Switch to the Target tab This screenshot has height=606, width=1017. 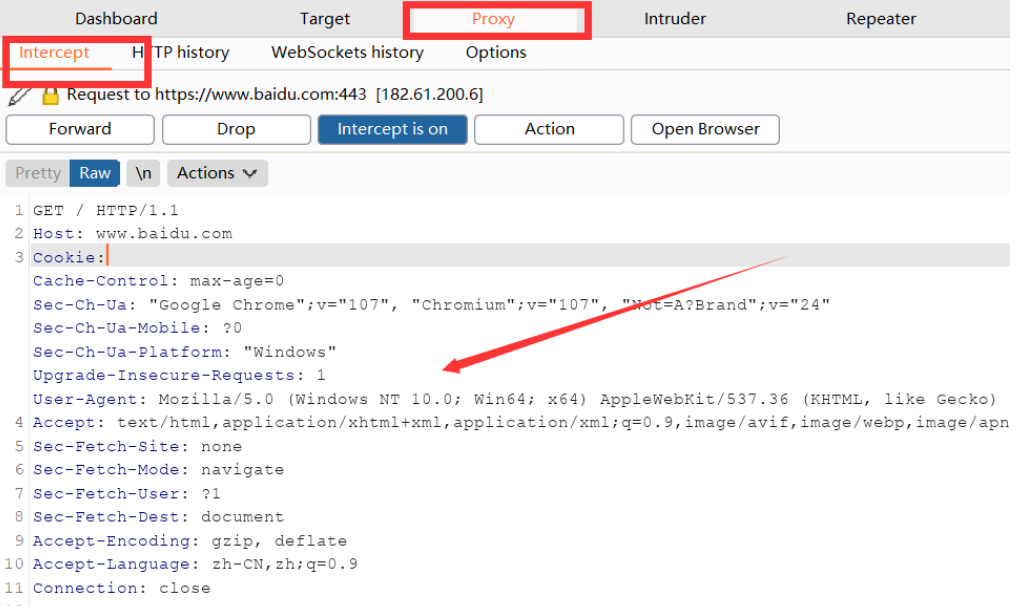point(324,19)
